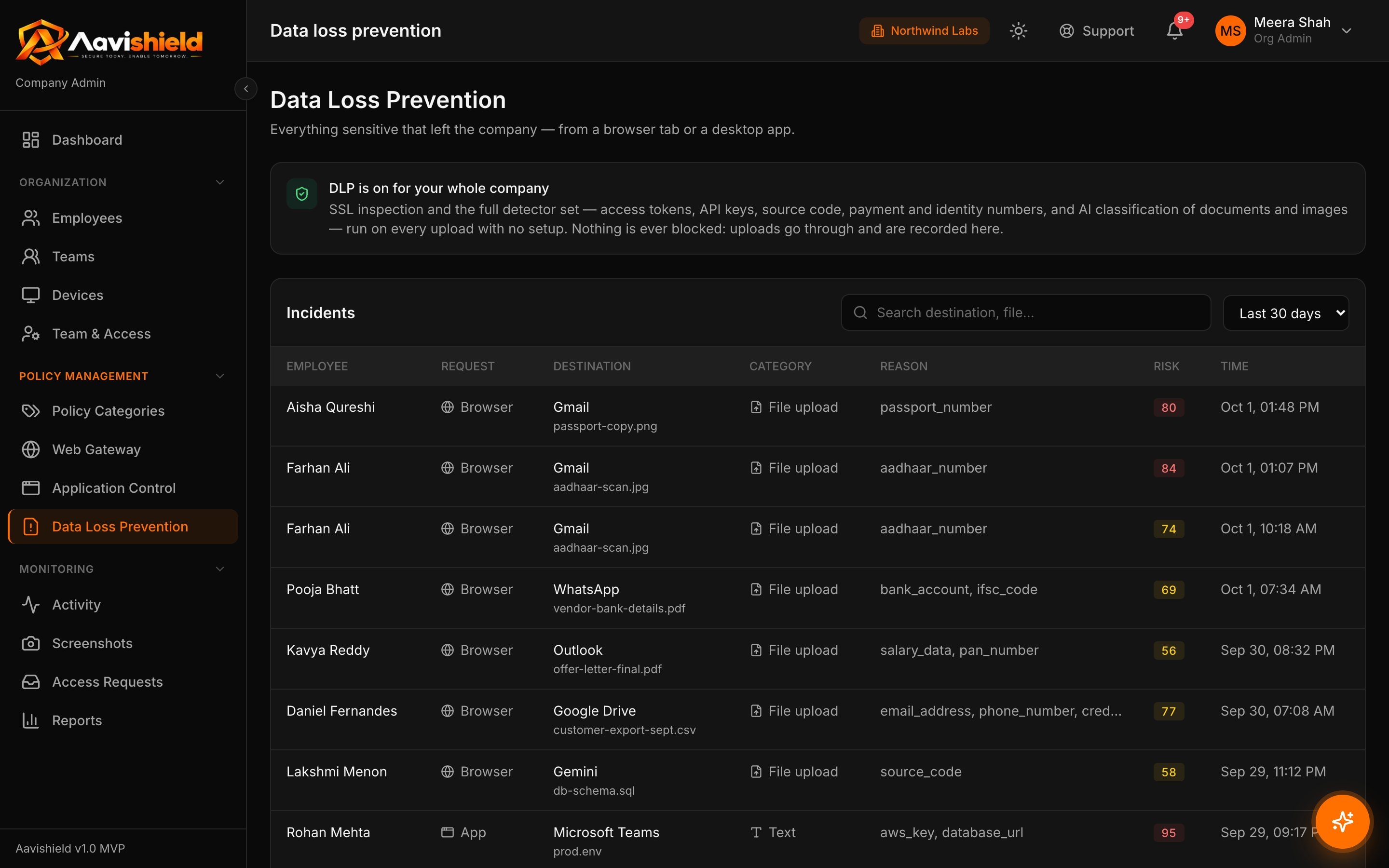This screenshot has width=1389, height=868.
Task: Open the Teams sidebar item
Action: (x=123, y=257)
